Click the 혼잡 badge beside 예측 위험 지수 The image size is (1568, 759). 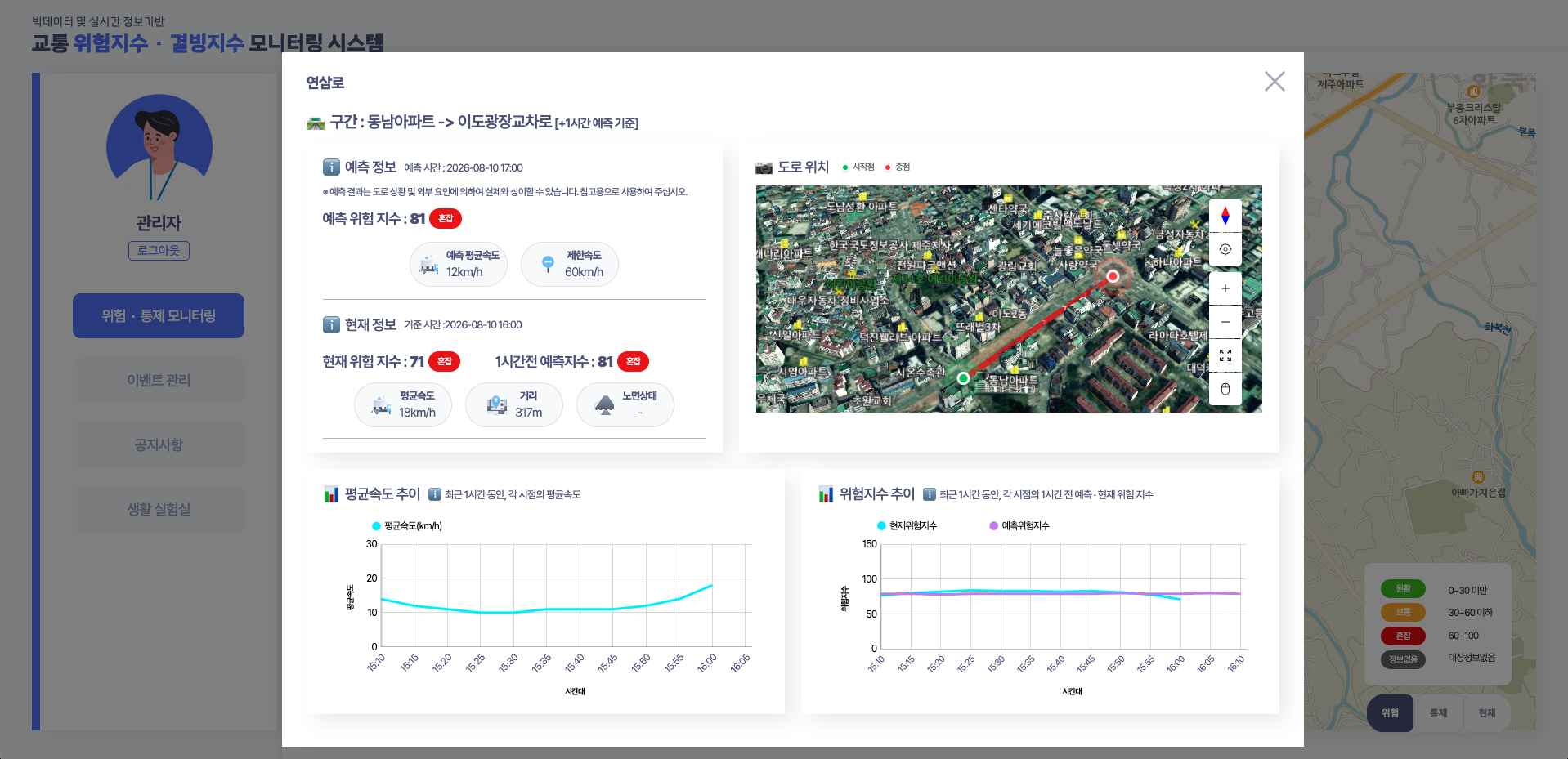click(446, 218)
